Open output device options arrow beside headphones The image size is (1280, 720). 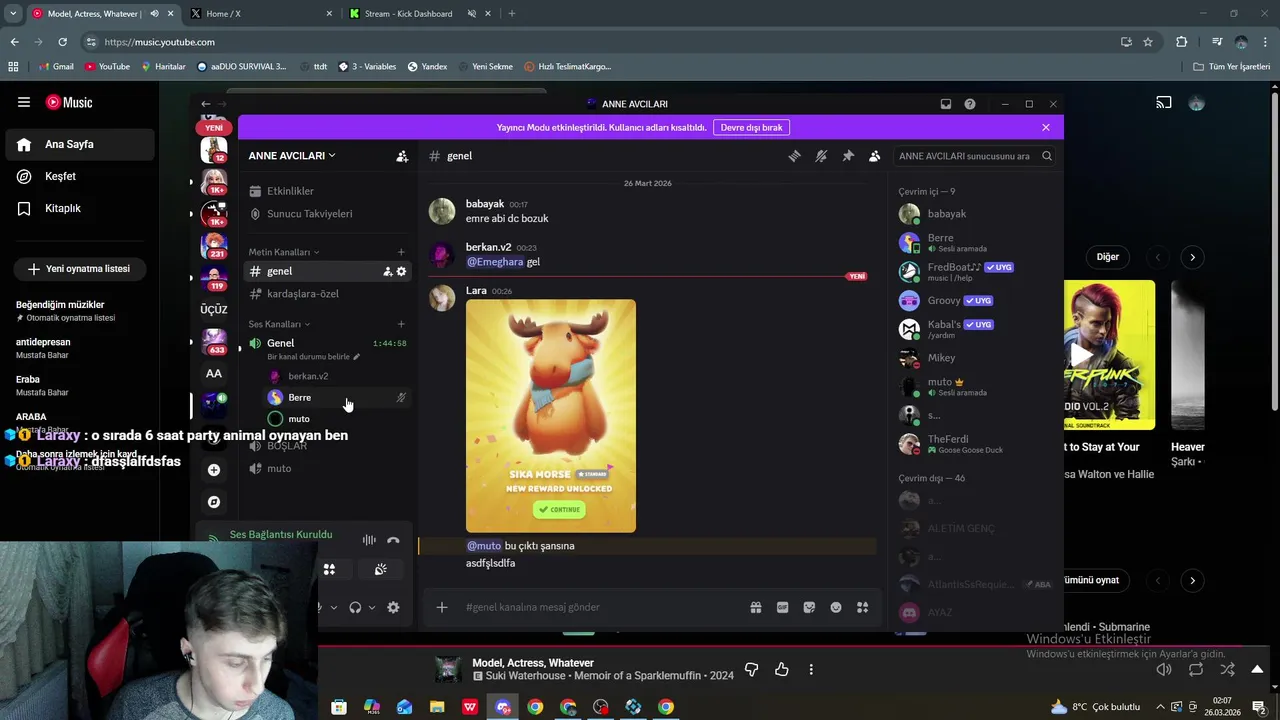[372, 607]
